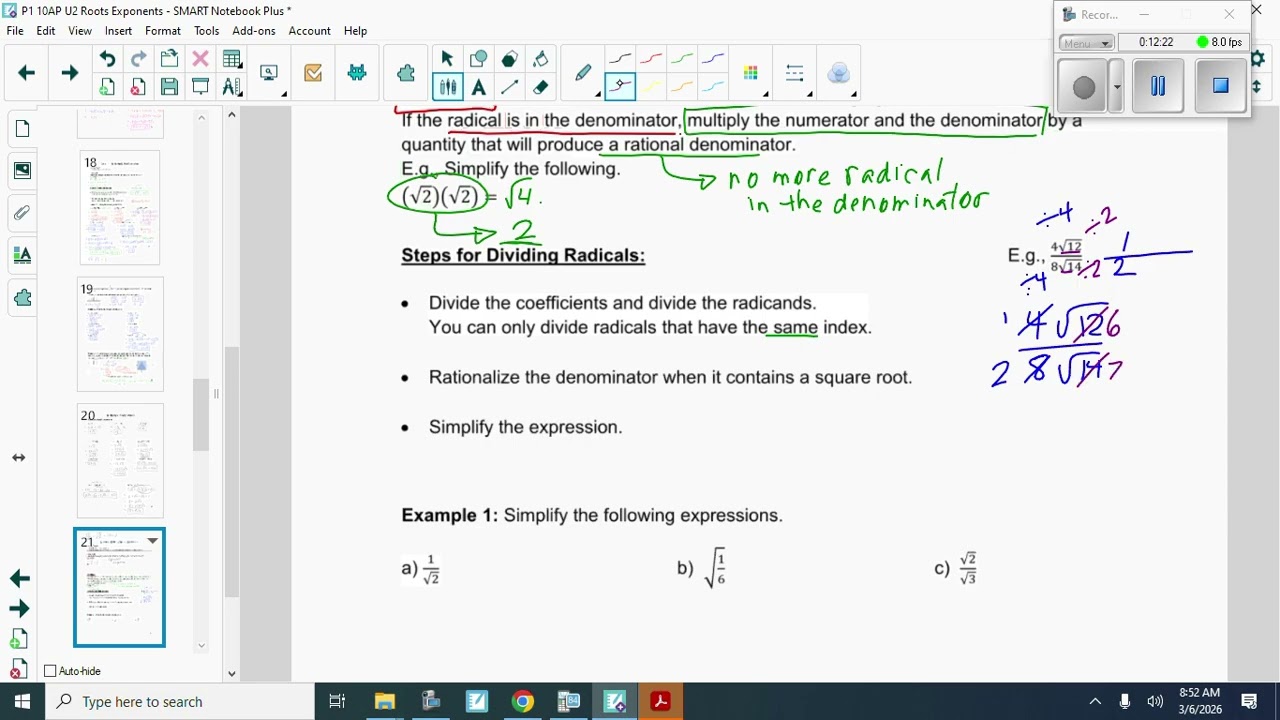
Task: Delete the current page from the toolbar
Action: tap(138, 87)
